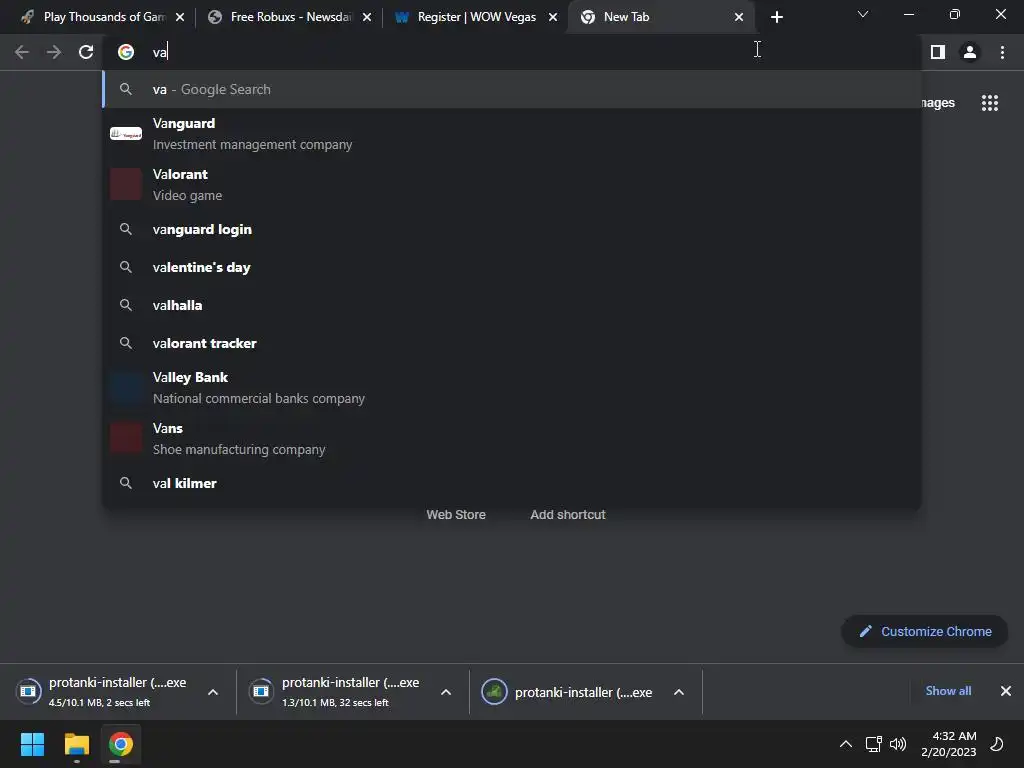Open the clock showing 4:32 AM
This screenshot has height=768, width=1024.
click(x=948, y=744)
